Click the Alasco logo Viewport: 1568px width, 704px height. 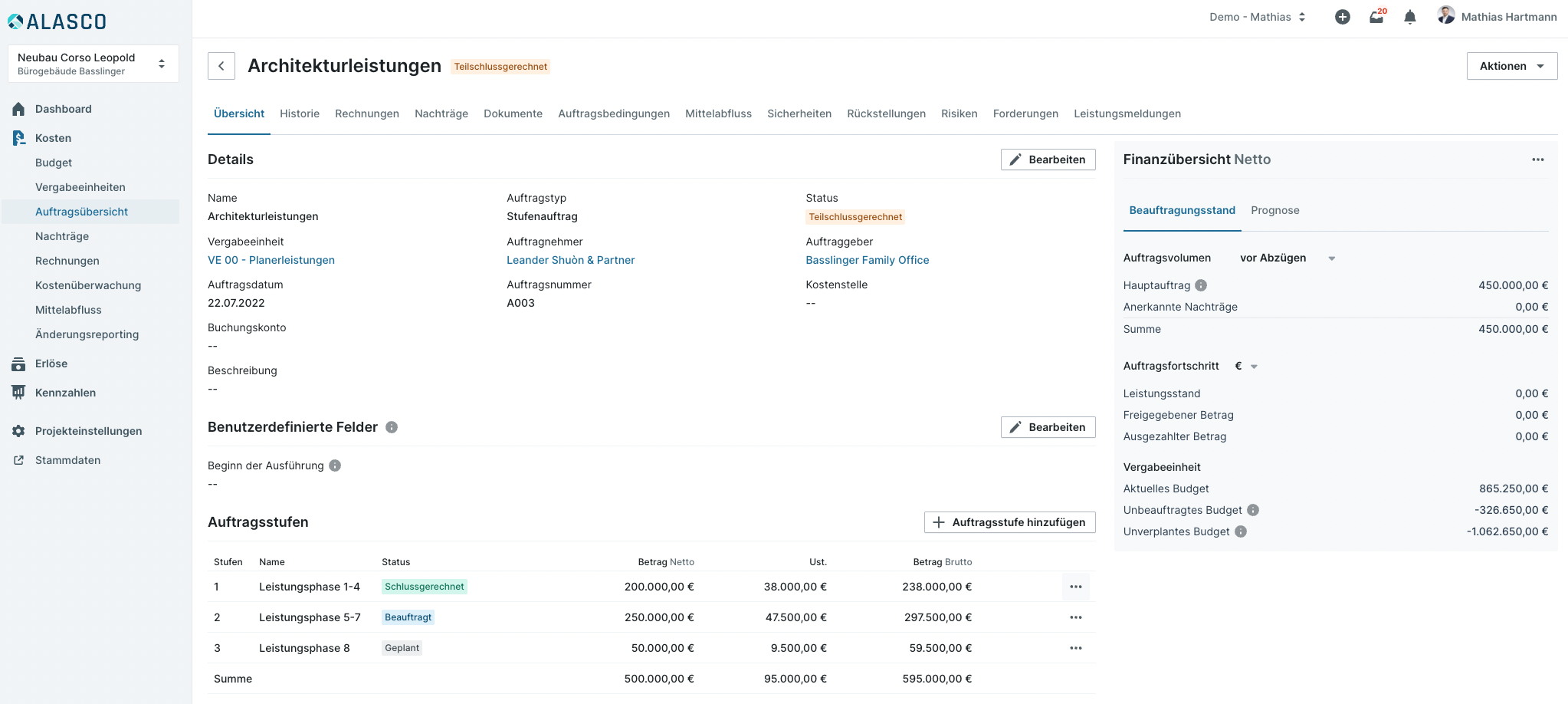tap(57, 21)
